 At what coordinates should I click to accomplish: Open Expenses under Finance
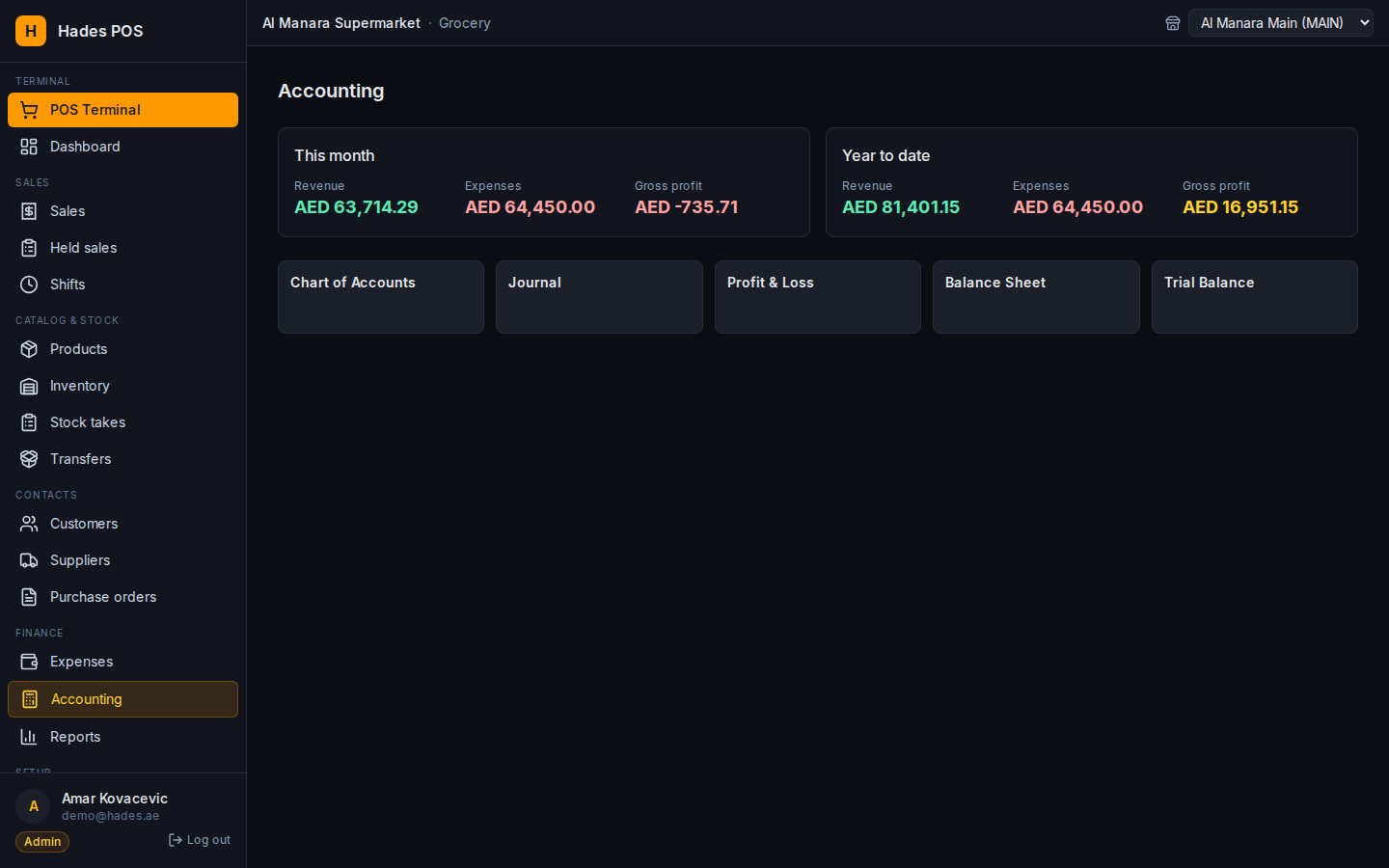tap(123, 662)
